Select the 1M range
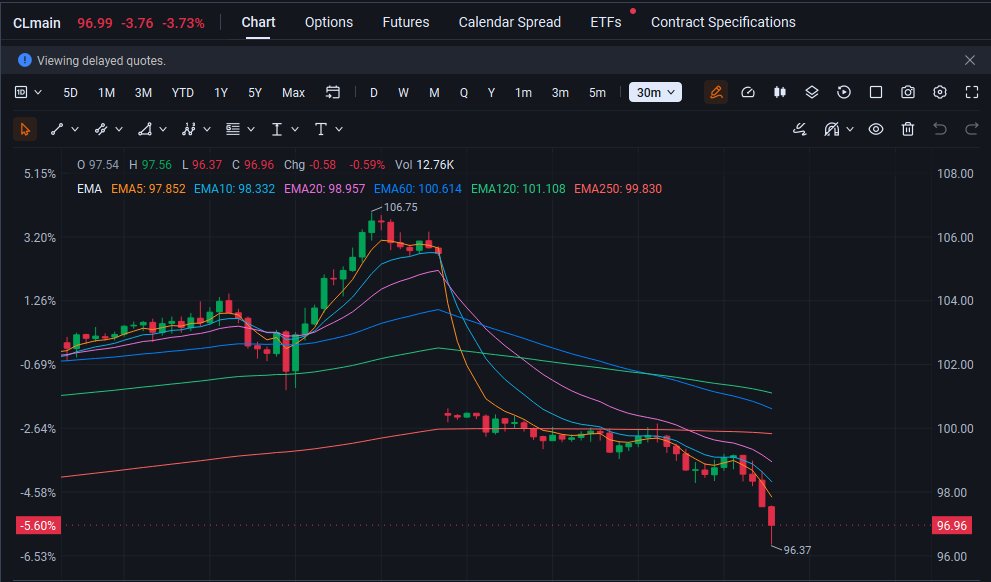991x582 pixels. click(106, 92)
